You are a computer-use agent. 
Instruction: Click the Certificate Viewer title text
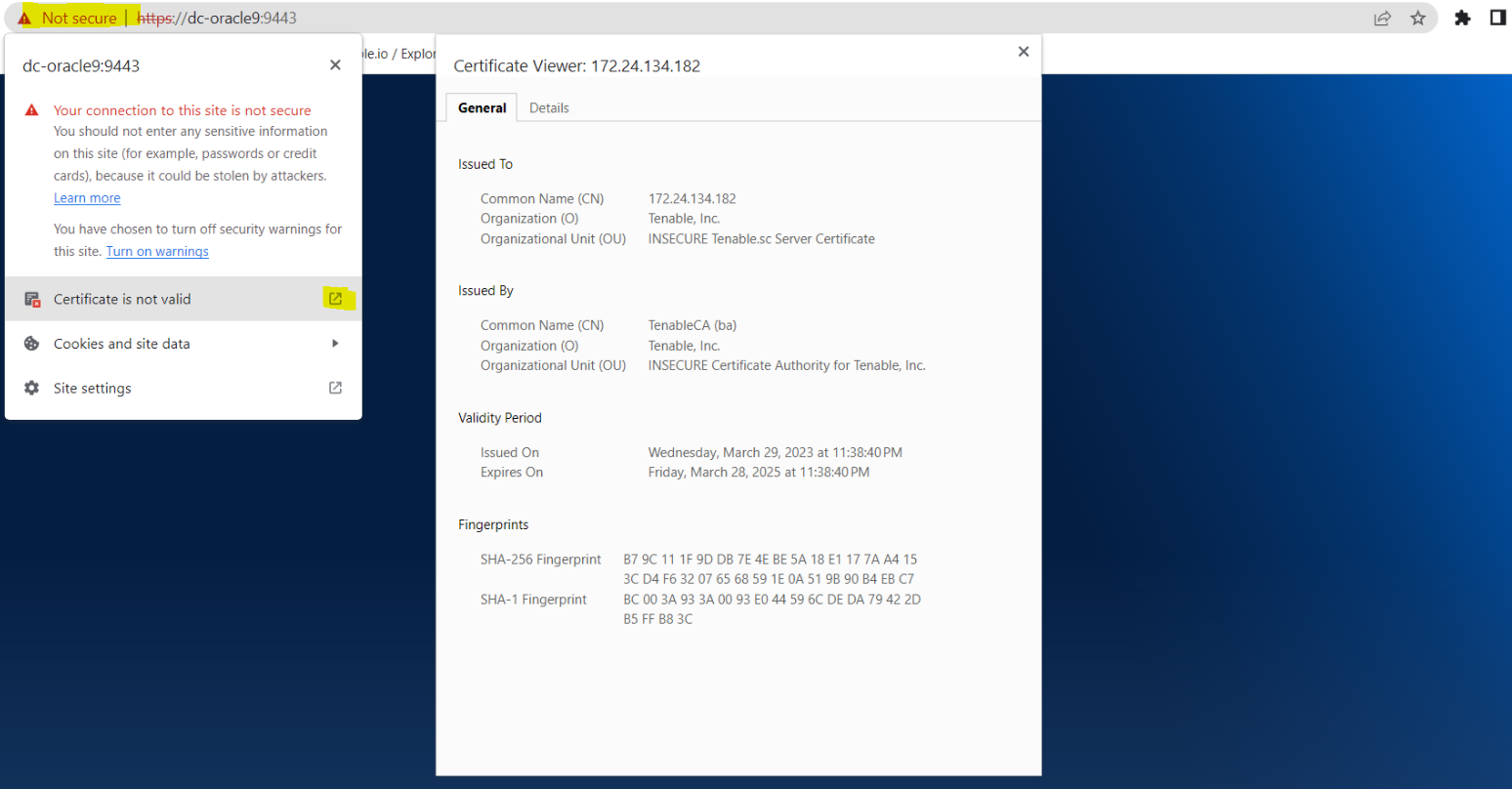pyautogui.click(x=577, y=65)
